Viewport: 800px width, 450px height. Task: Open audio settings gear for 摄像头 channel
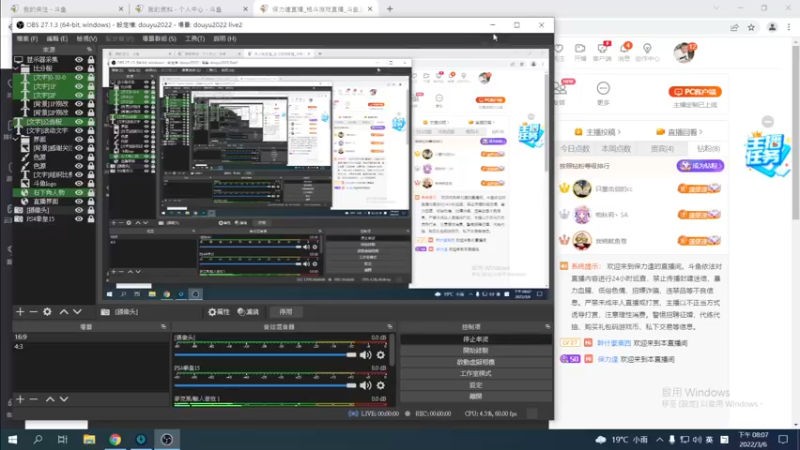pyautogui.click(x=381, y=355)
